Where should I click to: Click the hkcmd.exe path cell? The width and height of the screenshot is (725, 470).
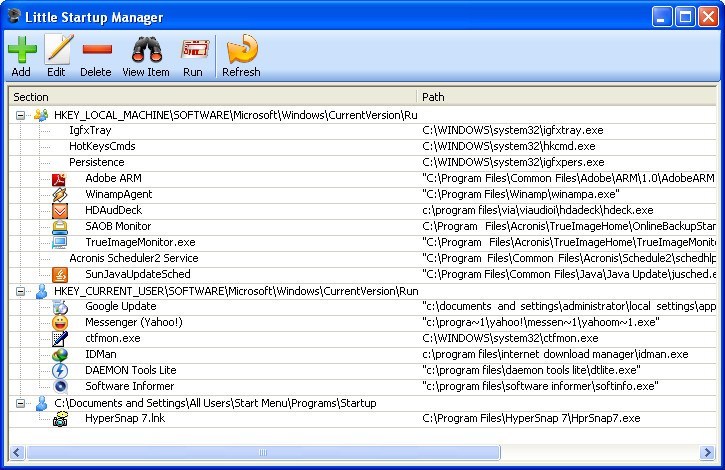click(x=509, y=146)
